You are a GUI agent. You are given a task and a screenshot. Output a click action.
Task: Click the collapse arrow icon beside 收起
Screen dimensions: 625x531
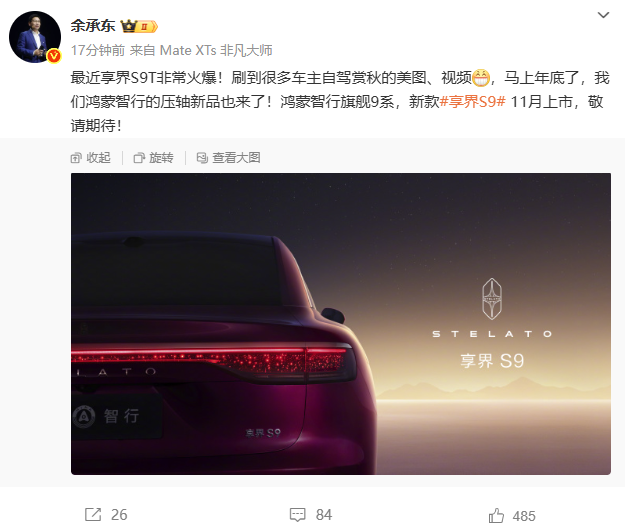pyautogui.click(x=76, y=158)
